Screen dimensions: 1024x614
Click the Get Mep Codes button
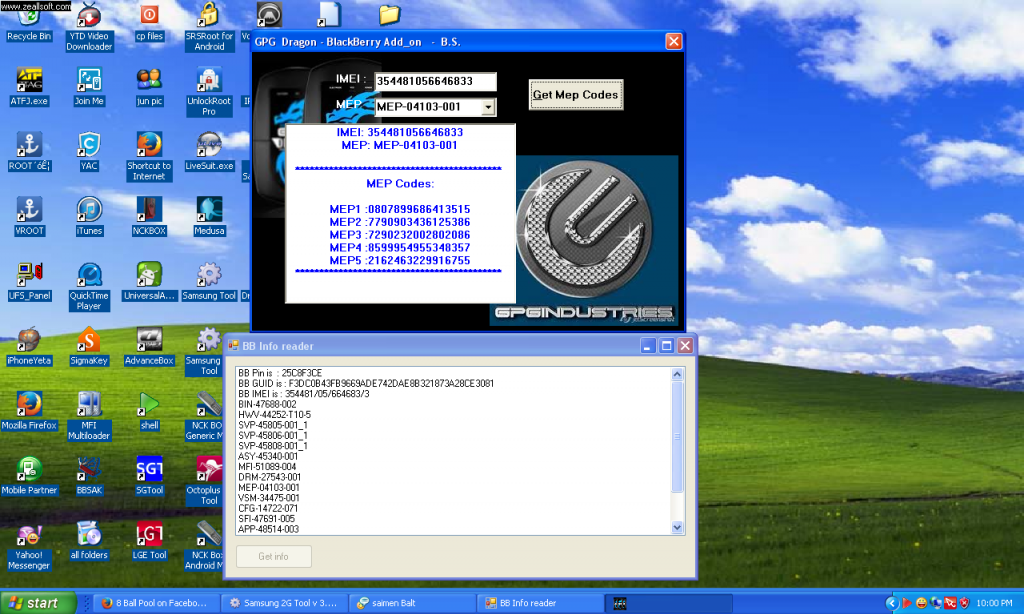(575, 95)
